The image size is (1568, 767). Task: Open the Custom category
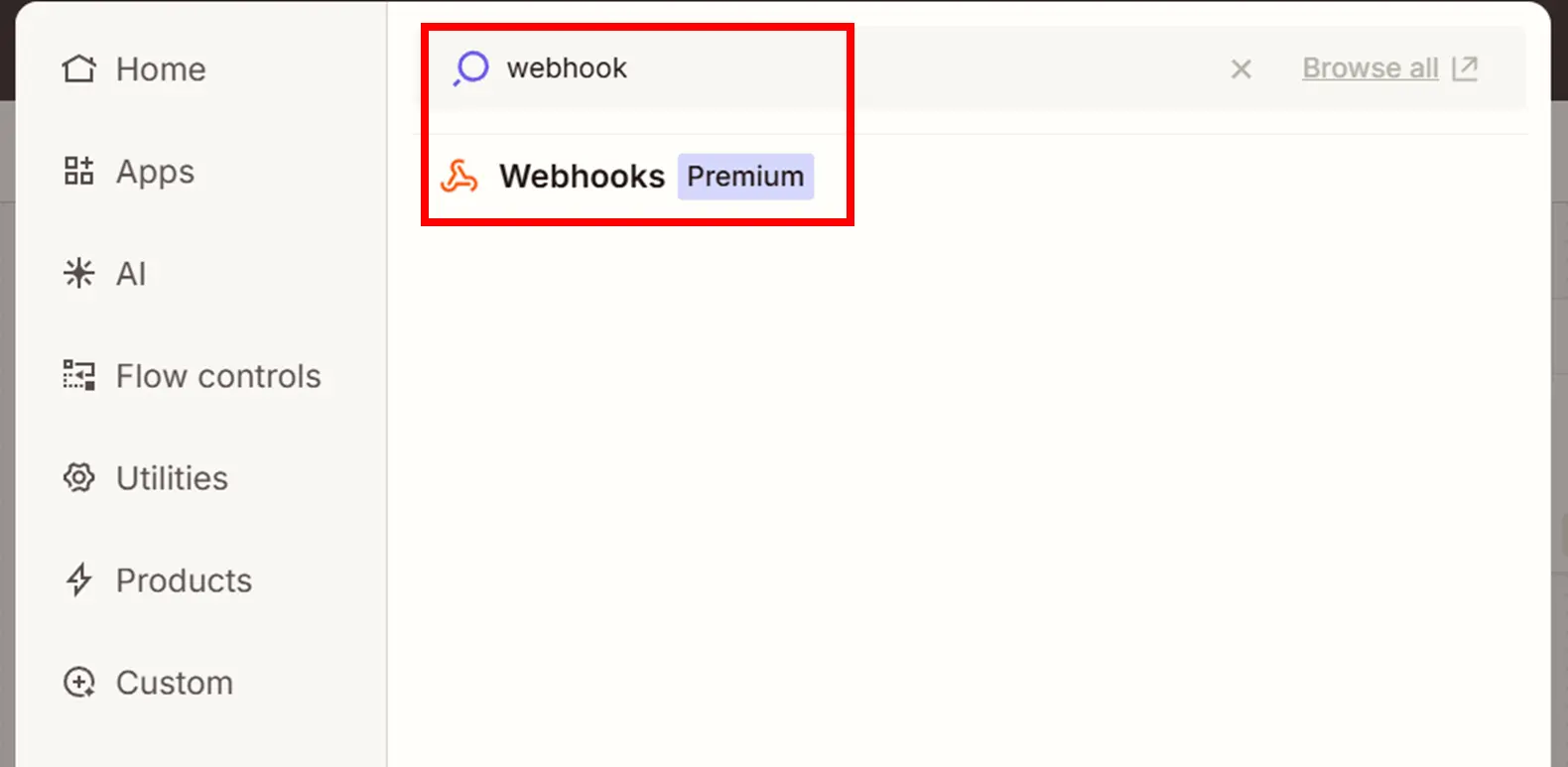[175, 683]
